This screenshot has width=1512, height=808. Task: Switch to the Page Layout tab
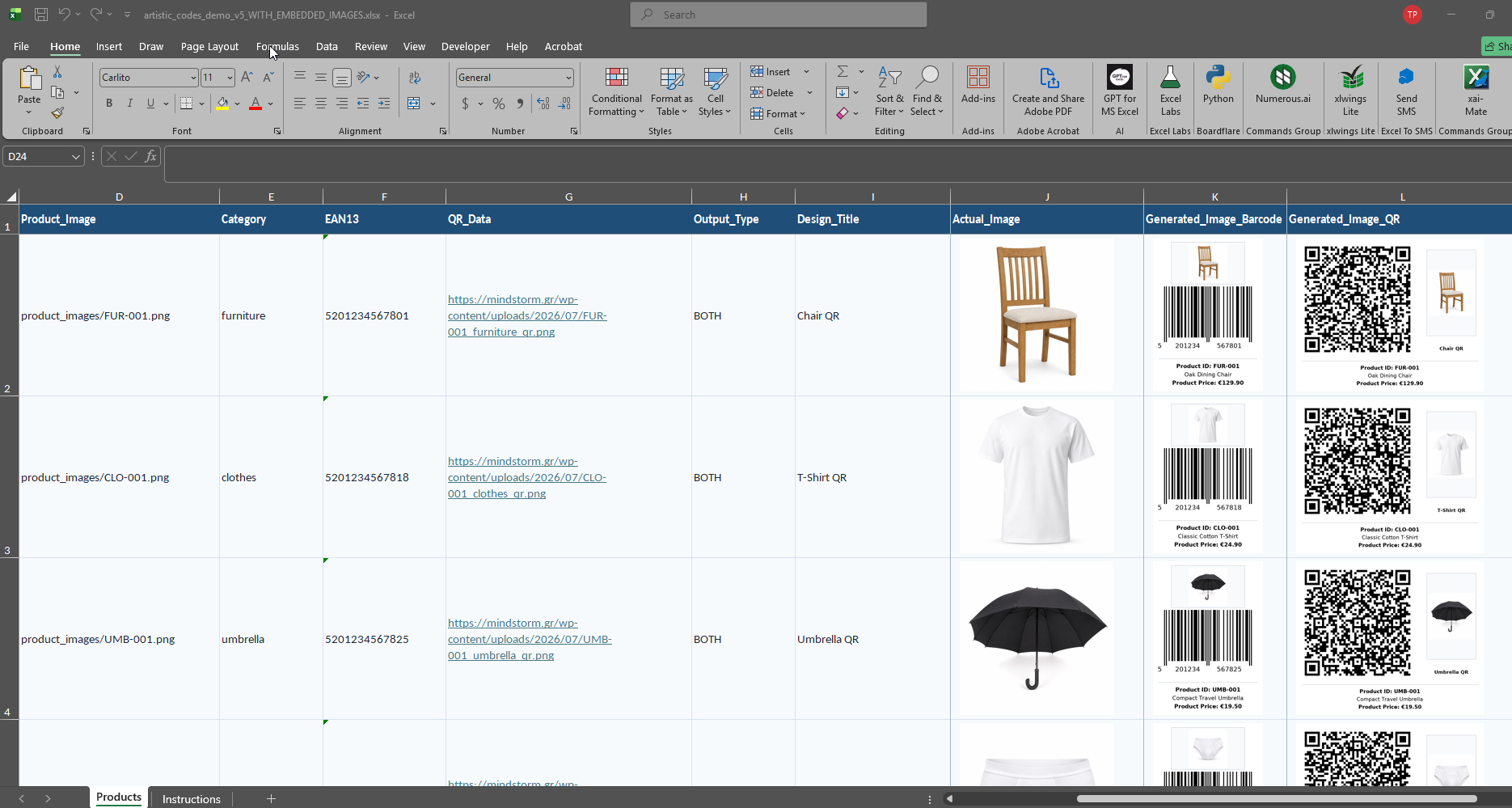pos(209,46)
